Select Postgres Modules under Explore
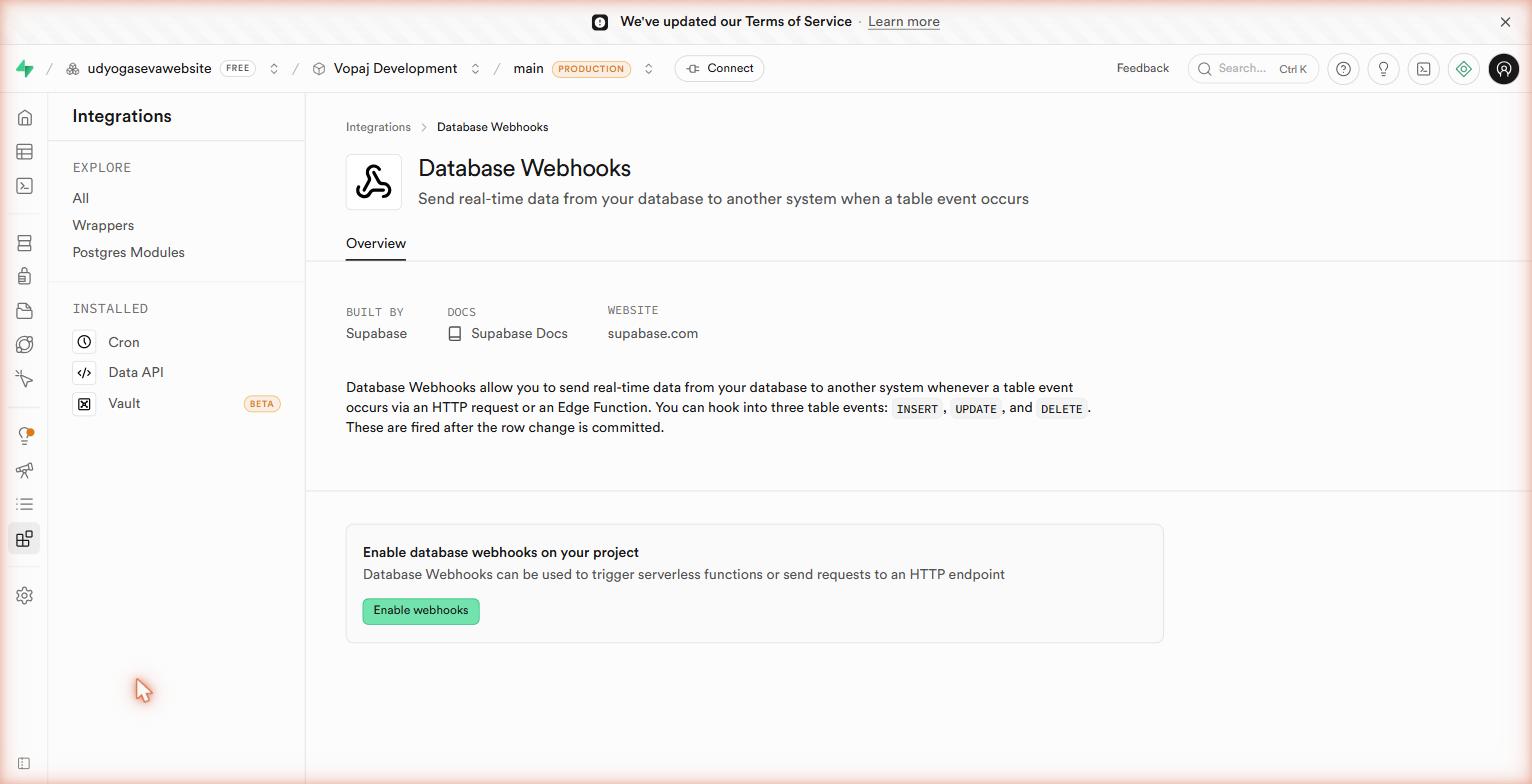The height and width of the screenshot is (784, 1532). tap(128, 252)
